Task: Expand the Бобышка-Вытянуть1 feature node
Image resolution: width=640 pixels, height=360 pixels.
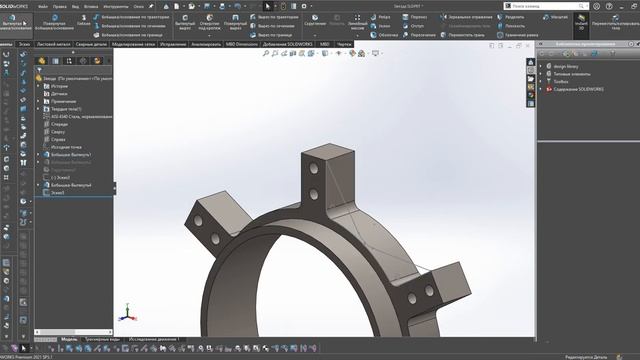Action: pos(39,155)
